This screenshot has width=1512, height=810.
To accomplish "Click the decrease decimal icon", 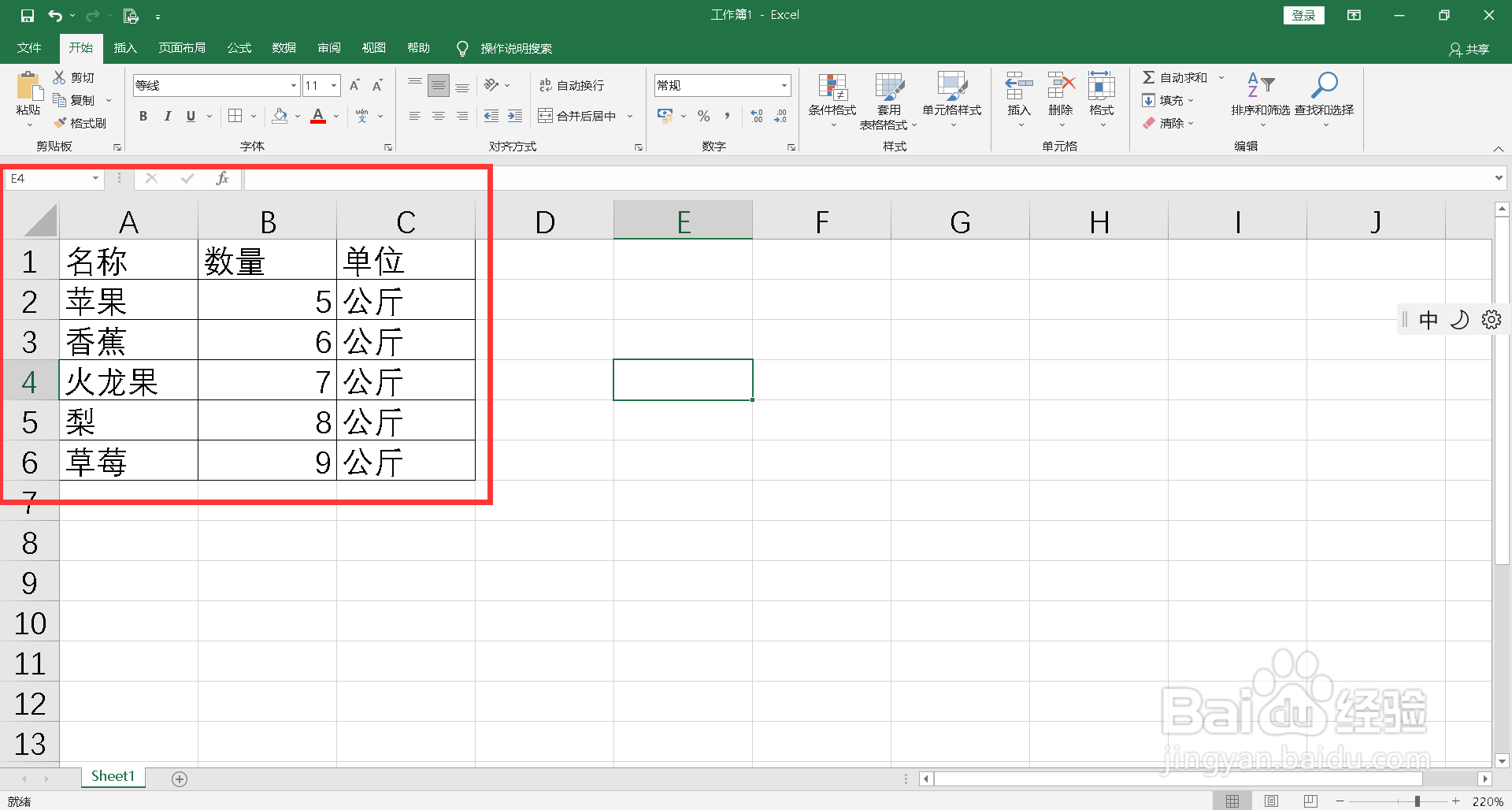I will (780, 116).
